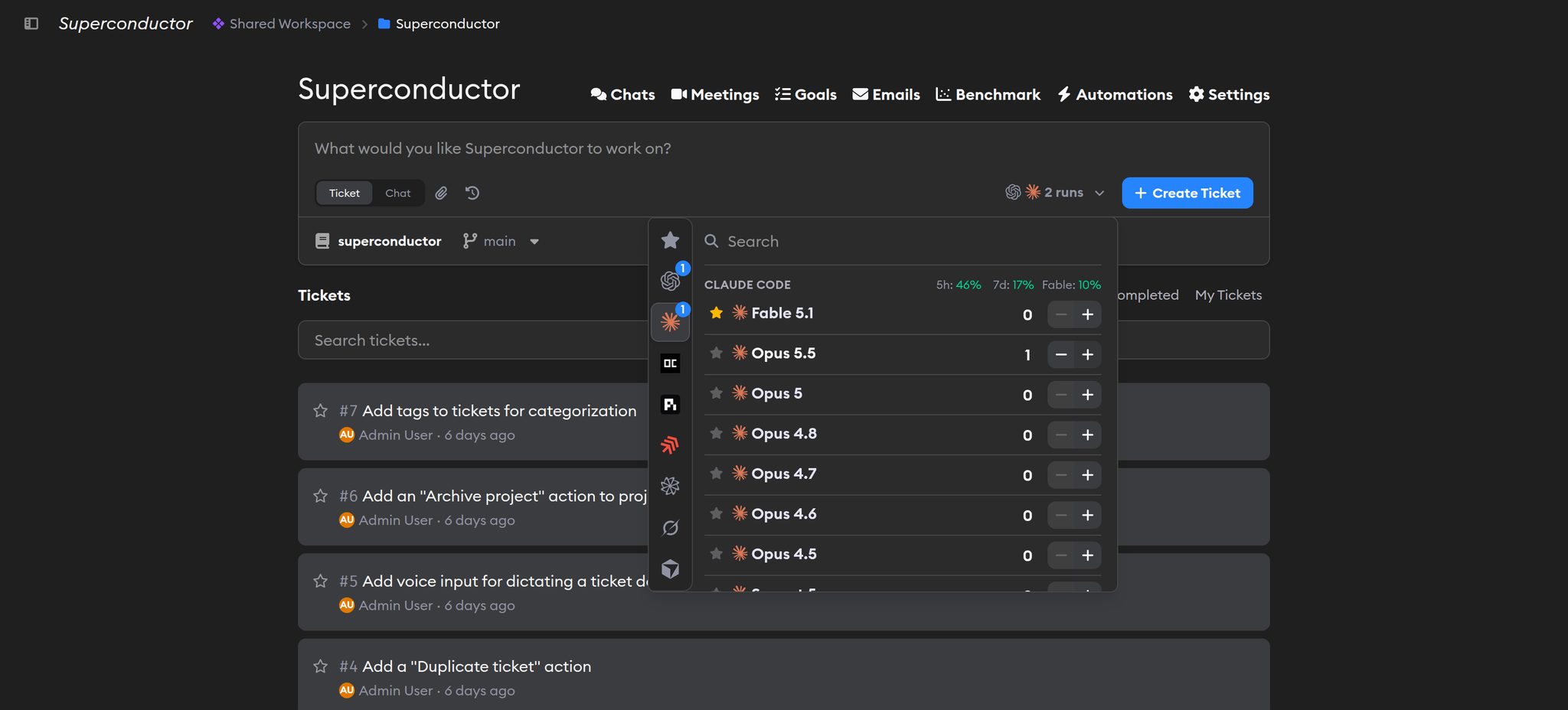
Task: Click the Create Ticket button
Action: coord(1187,193)
